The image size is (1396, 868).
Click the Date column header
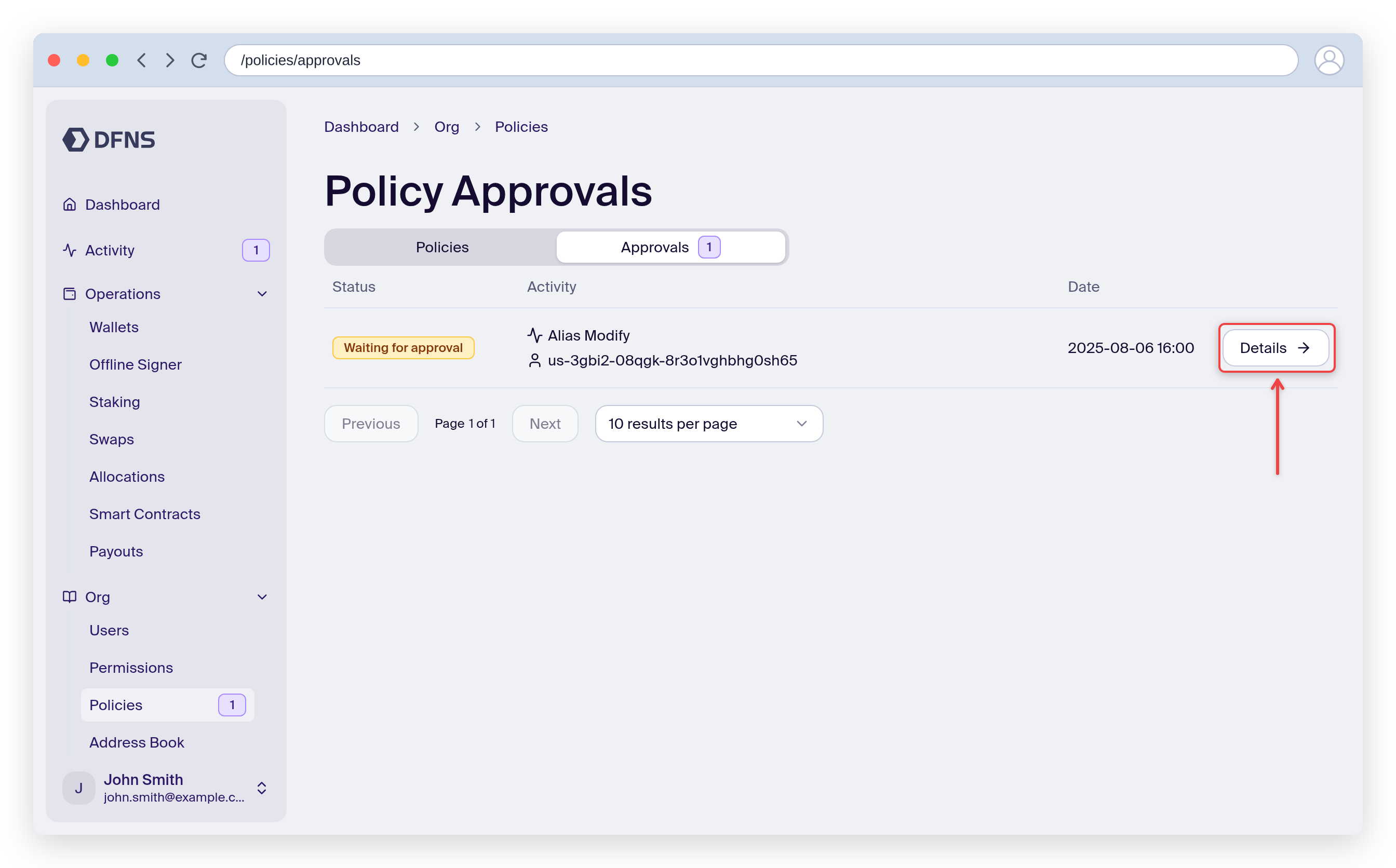point(1083,287)
